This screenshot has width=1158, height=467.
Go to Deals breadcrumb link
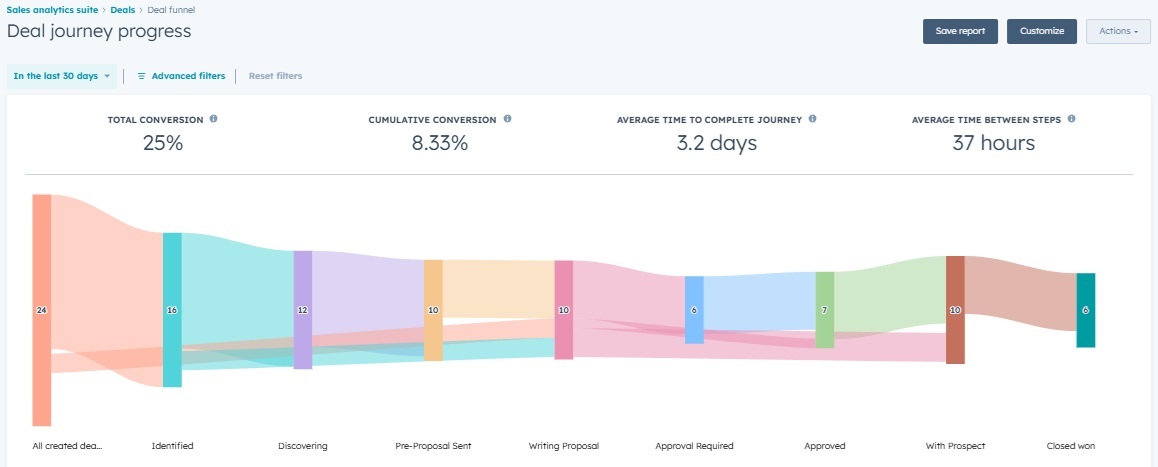coord(122,10)
